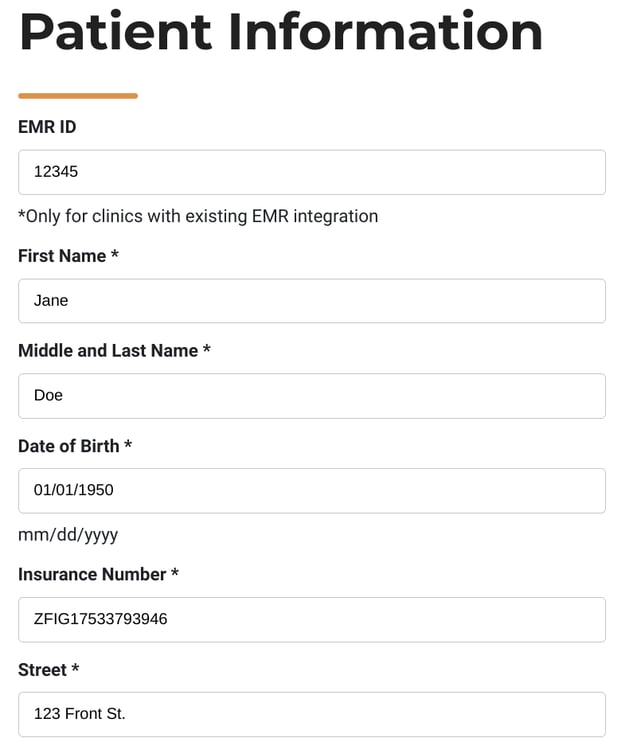
Task: Focus the Insurance Number text box
Action: 312,619
